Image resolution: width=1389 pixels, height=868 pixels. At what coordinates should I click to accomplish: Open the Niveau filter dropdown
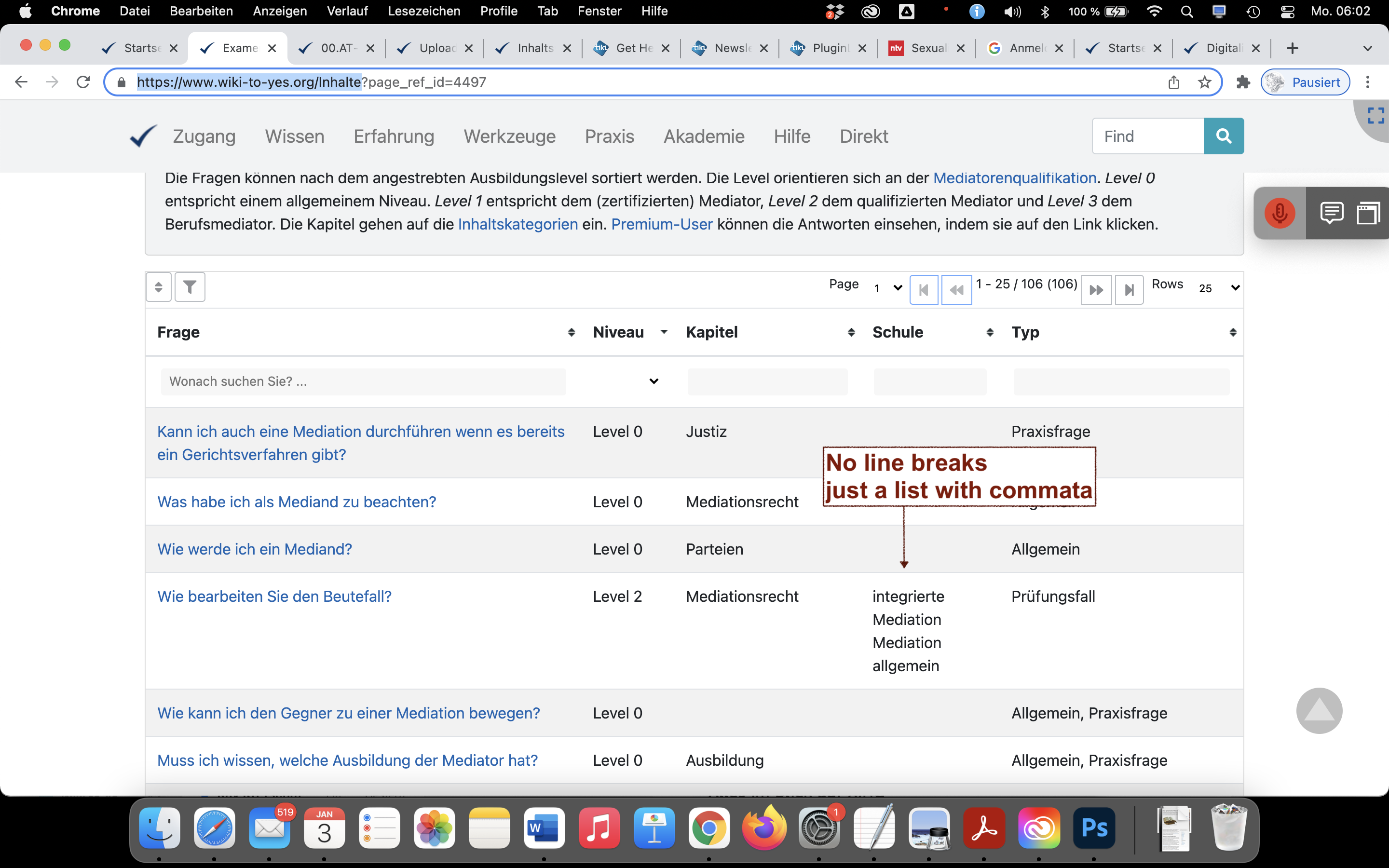[653, 381]
